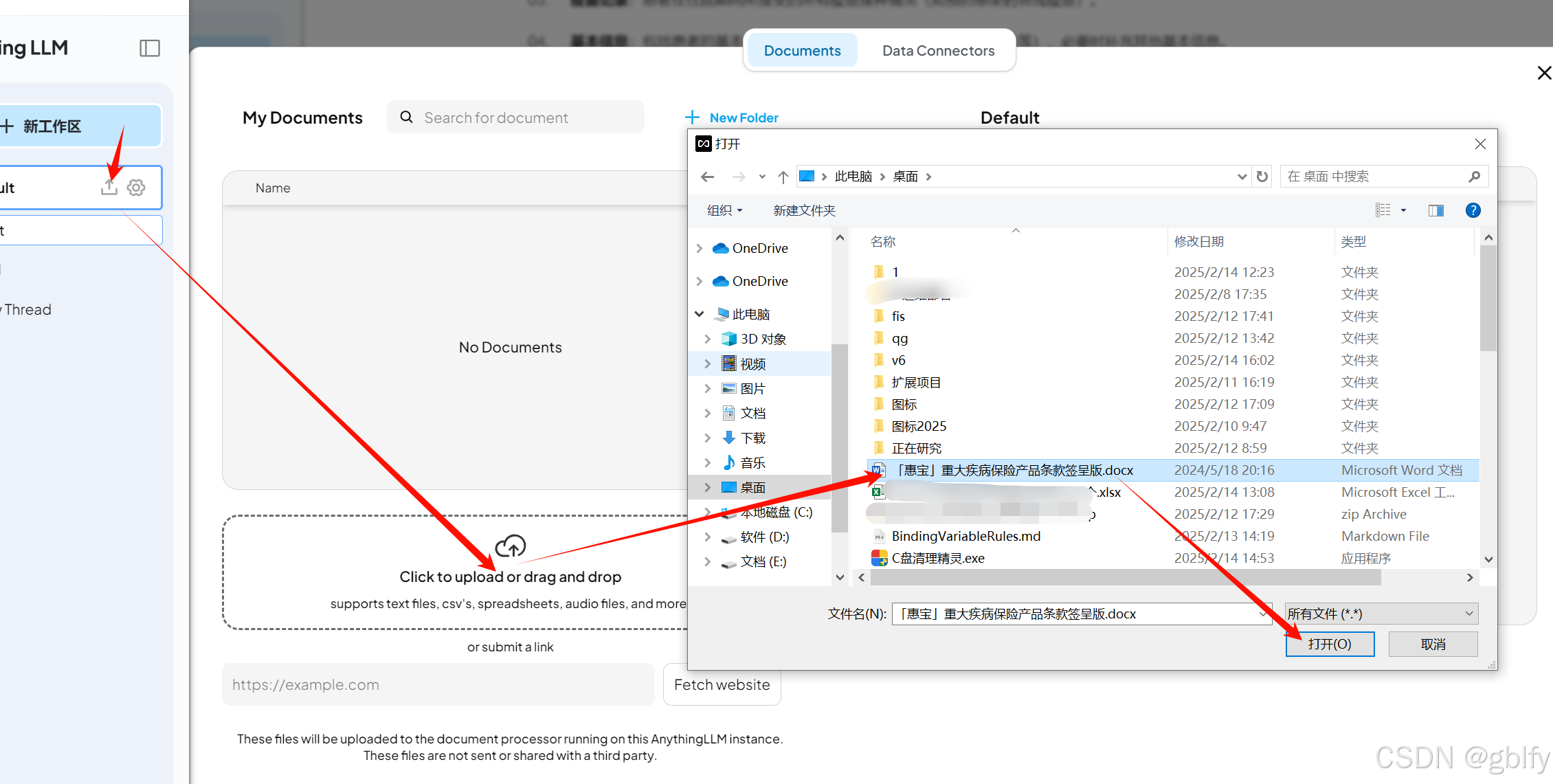Click the cloud upload icon in drop zone
Image resolution: width=1553 pixels, height=784 pixels.
pos(510,546)
